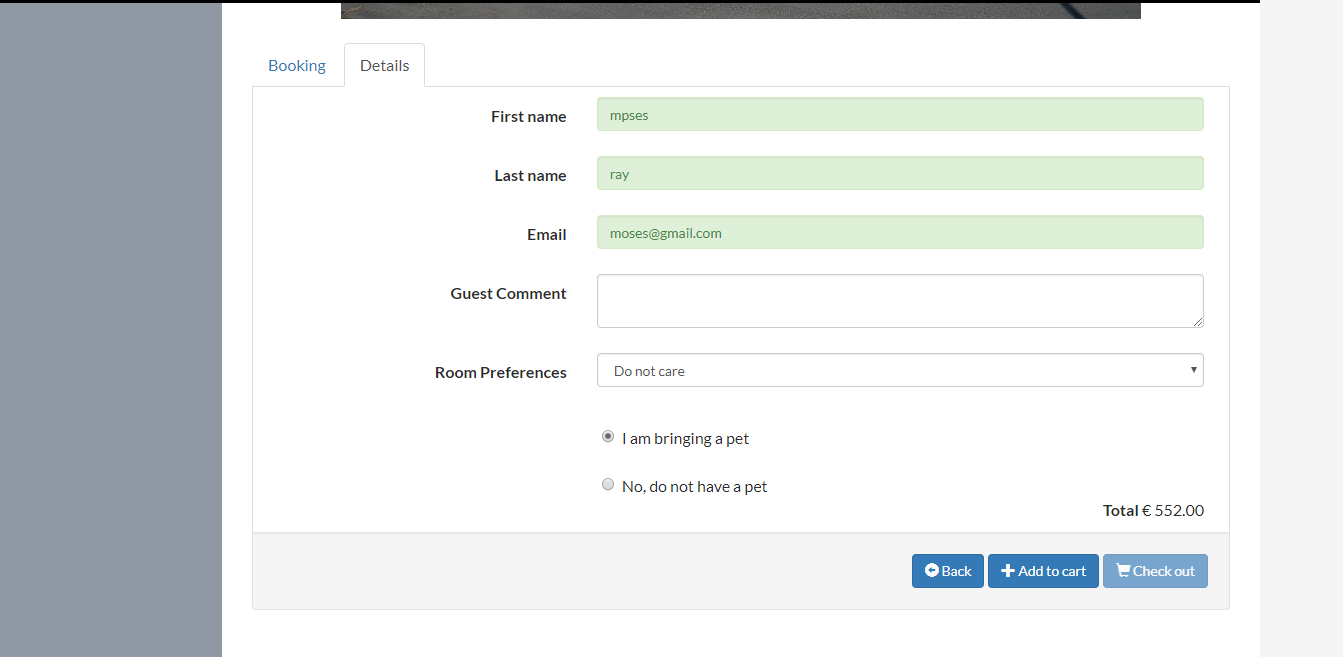Click the Guest Comment label
The width and height of the screenshot is (1343, 657).
tap(508, 294)
